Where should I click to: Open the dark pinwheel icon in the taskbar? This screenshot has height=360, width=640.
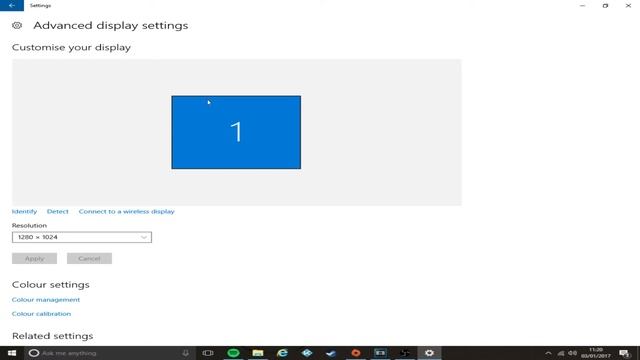404,353
